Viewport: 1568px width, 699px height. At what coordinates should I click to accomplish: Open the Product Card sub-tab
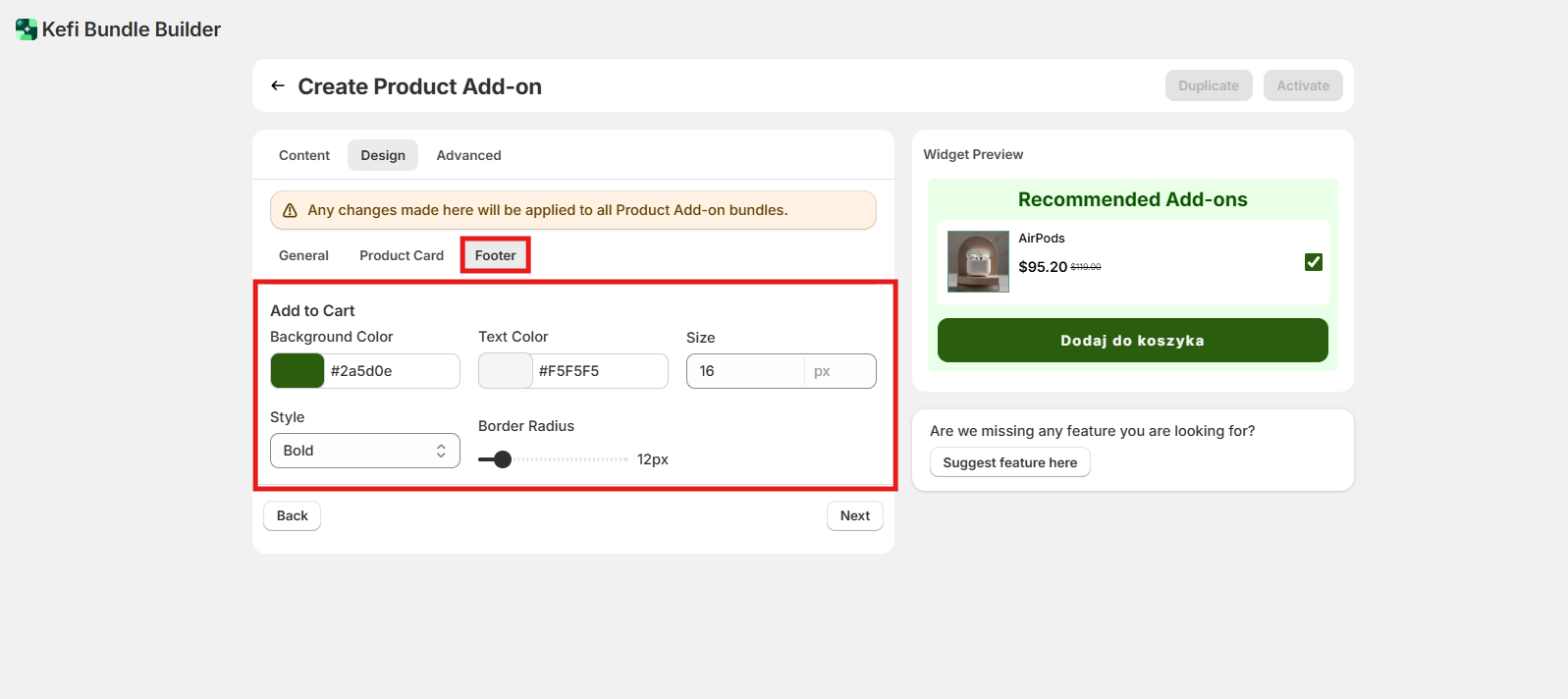402,255
